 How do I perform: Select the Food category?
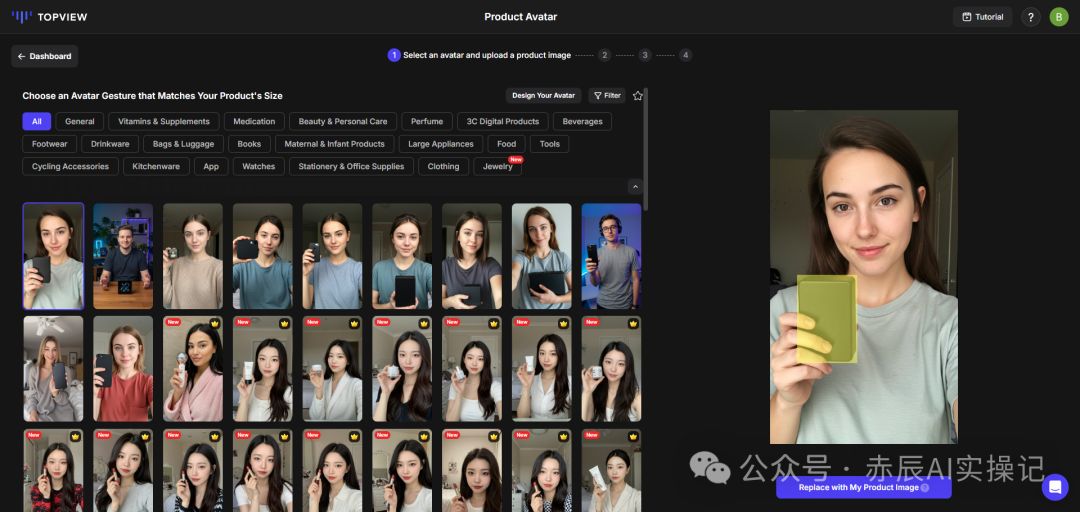[x=506, y=144]
